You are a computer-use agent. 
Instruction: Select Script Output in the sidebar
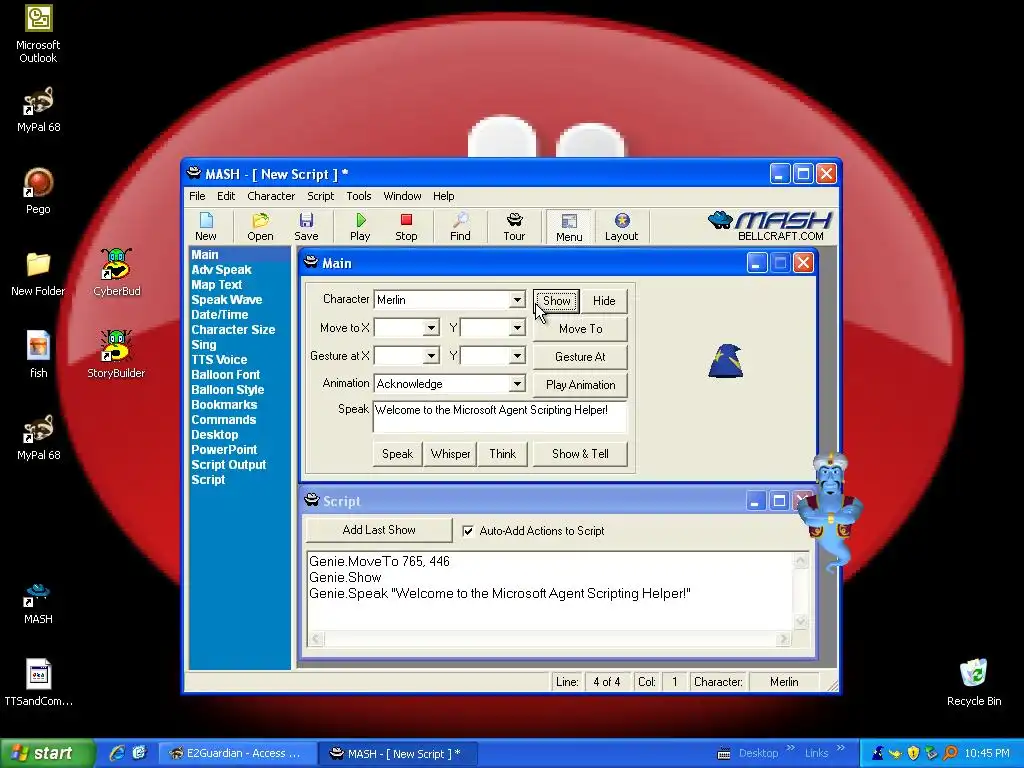click(229, 465)
